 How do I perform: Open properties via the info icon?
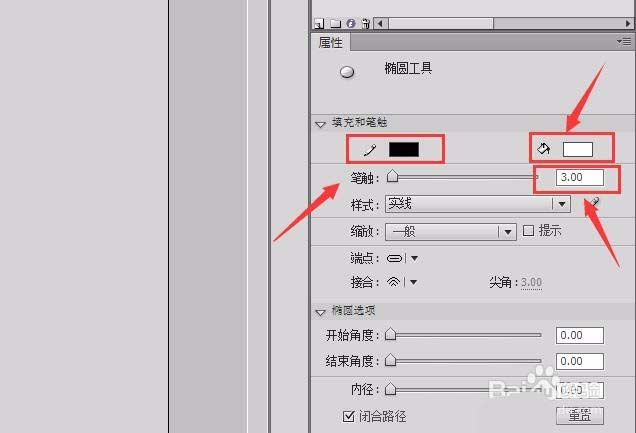click(351, 24)
